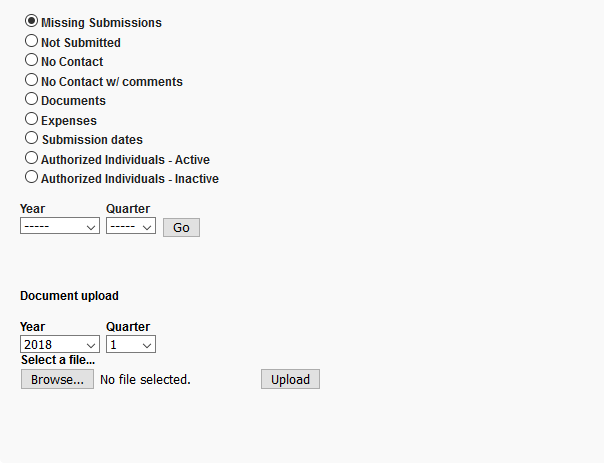Open the Document upload Year dropdown showing 2018

[x=59, y=345]
